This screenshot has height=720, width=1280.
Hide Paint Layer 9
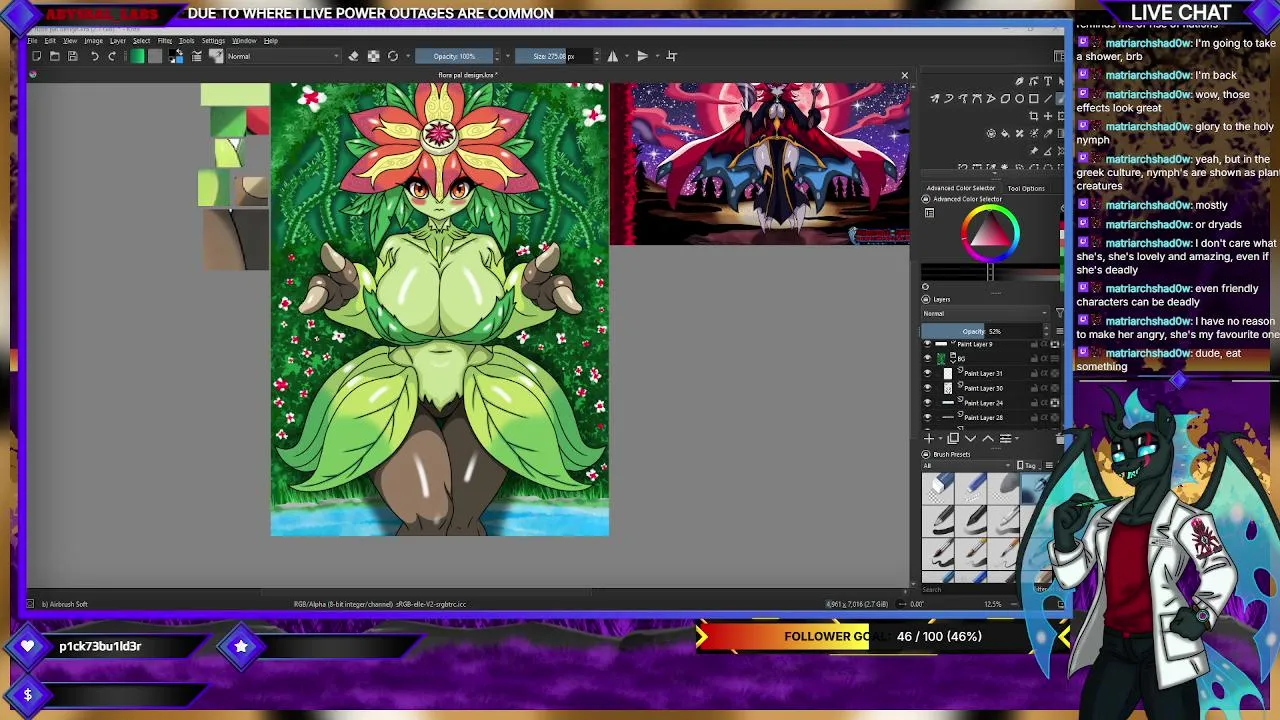(927, 344)
